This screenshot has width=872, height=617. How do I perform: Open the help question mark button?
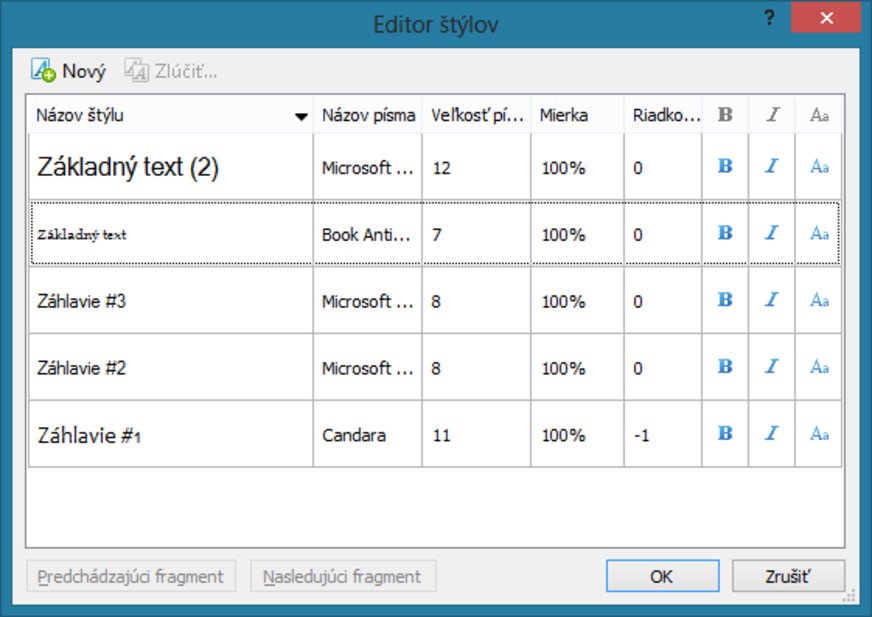pyautogui.click(x=769, y=18)
